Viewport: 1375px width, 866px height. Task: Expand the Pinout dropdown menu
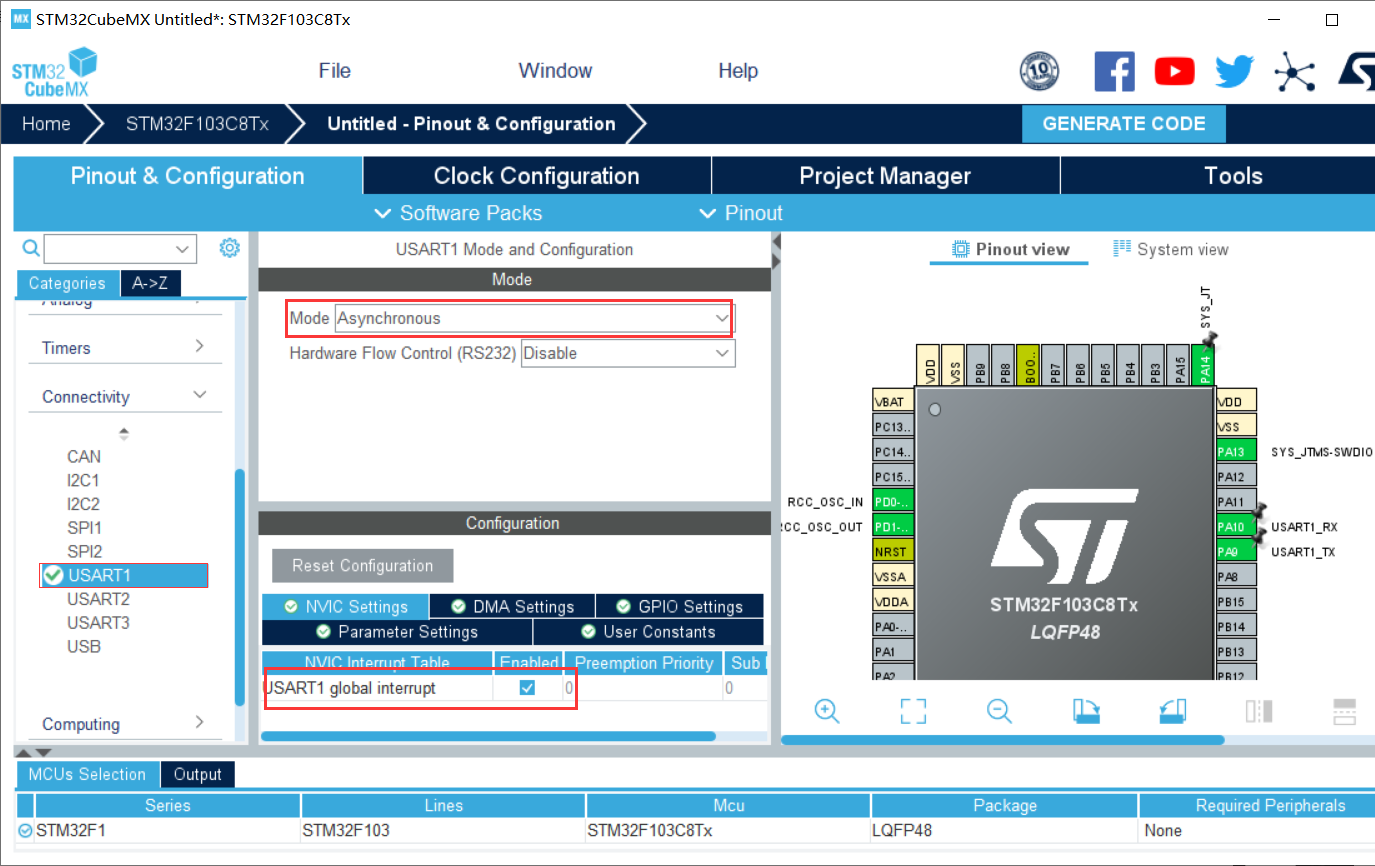pos(741,213)
